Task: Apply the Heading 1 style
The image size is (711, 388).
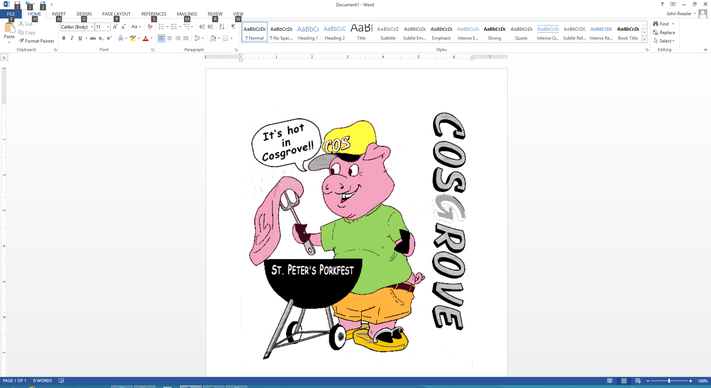Action: (x=308, y=32)
